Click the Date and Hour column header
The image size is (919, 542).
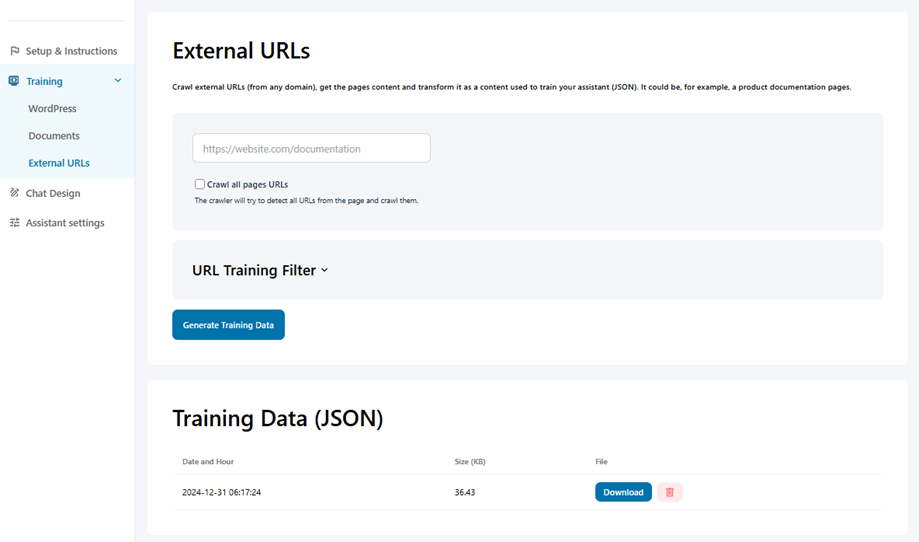(208, 461)
